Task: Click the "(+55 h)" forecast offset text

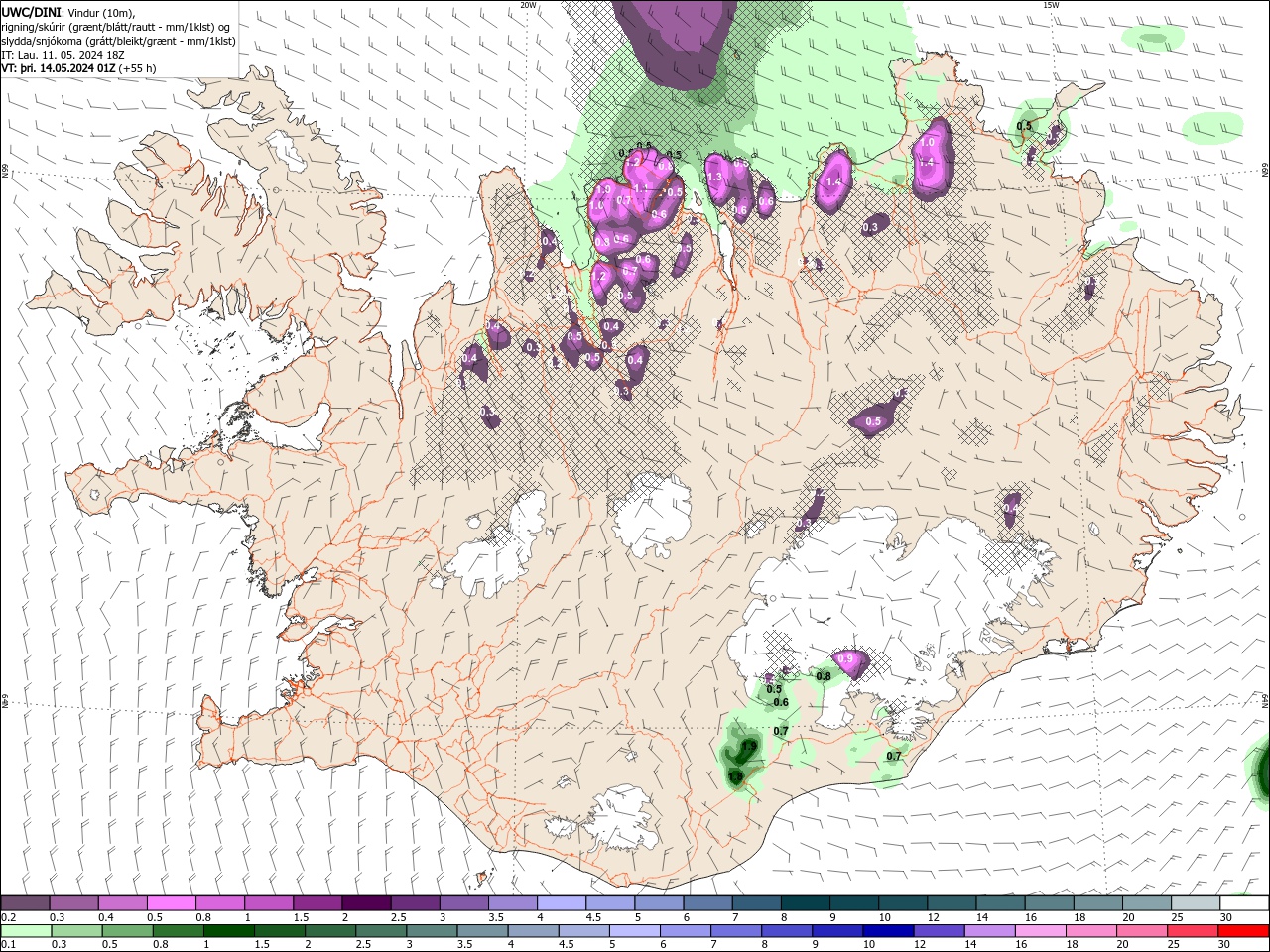Action: 137,68
